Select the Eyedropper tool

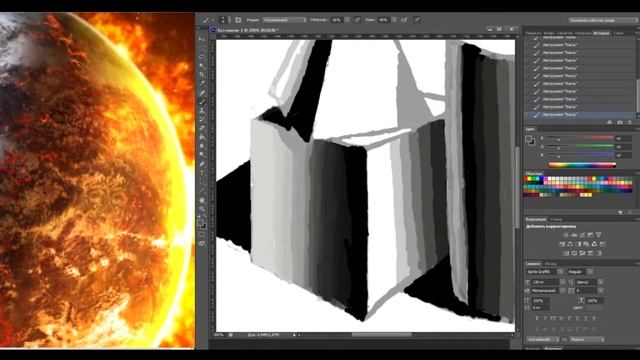point(202,84)
